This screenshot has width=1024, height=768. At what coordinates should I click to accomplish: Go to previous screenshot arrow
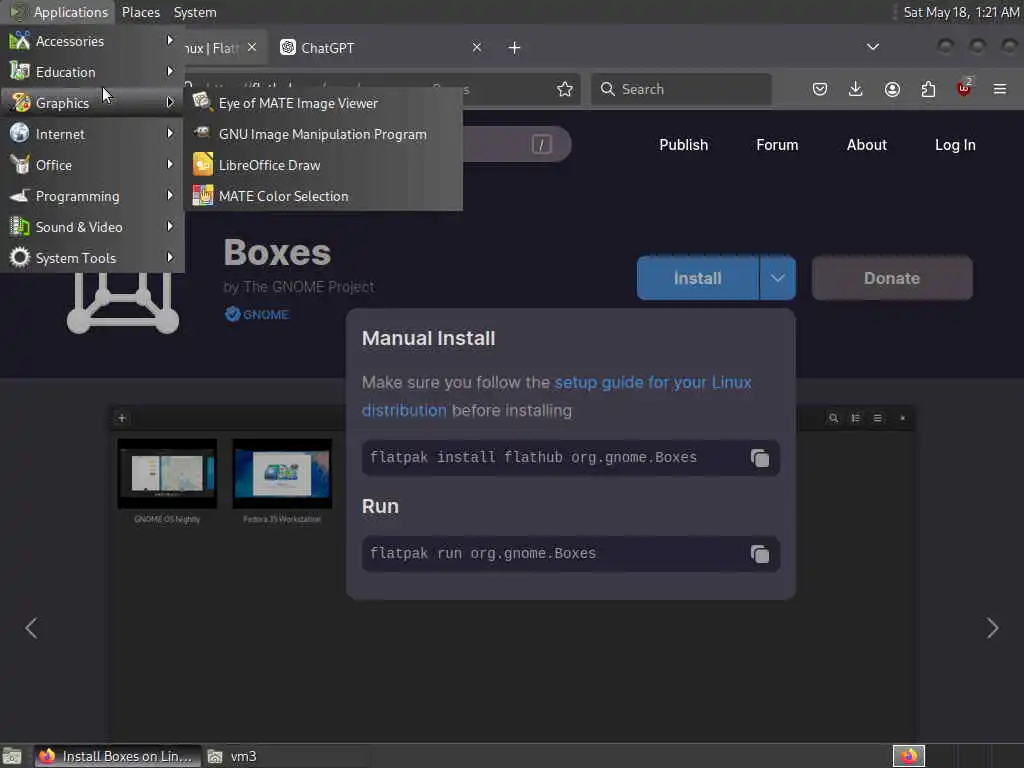pos(31,628)
